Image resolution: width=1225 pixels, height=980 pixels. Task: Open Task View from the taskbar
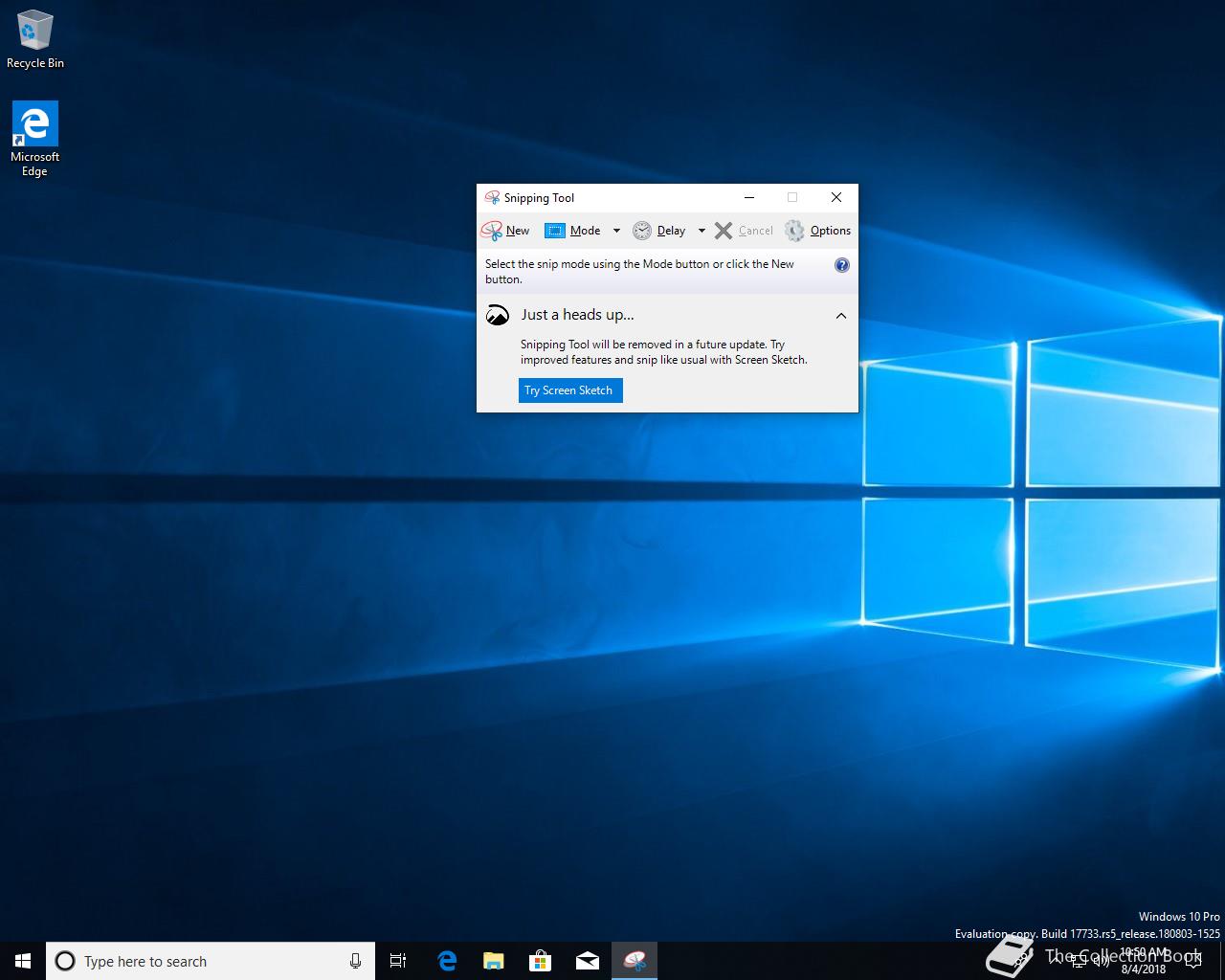[x=398, y=961]
